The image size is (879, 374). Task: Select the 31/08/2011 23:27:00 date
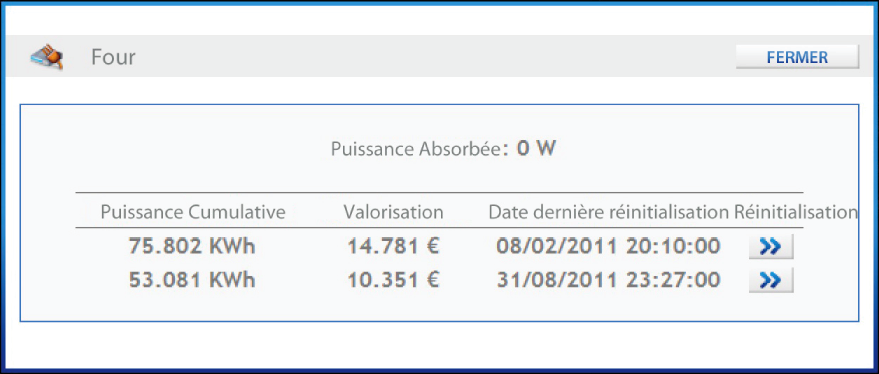click(x=608, y=280)
